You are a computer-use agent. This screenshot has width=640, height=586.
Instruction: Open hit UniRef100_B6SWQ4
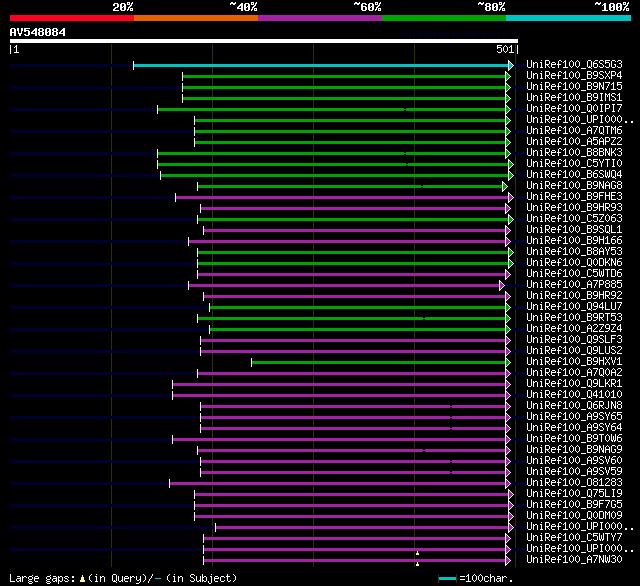(x=574, y=175)
